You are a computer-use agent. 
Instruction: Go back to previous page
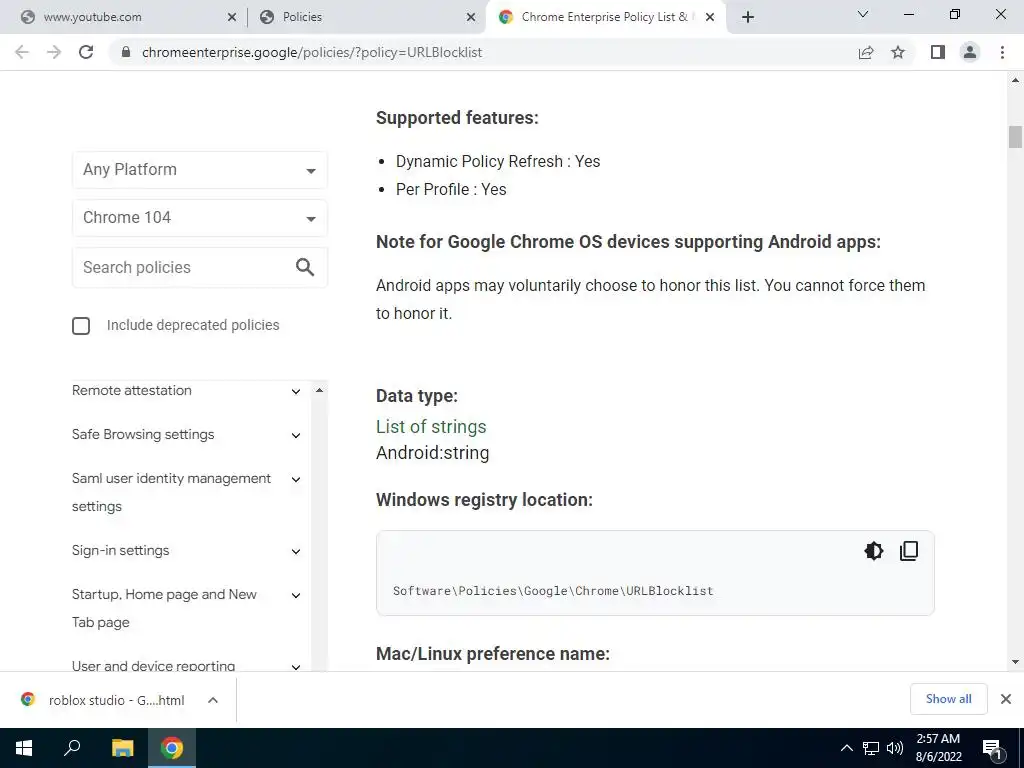point(22,52)
